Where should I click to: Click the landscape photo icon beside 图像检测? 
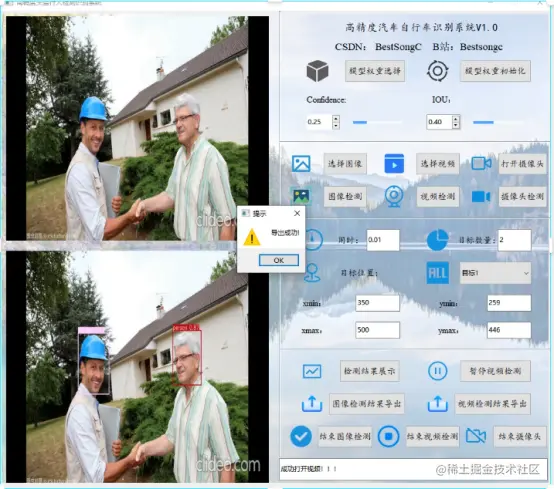301,196
